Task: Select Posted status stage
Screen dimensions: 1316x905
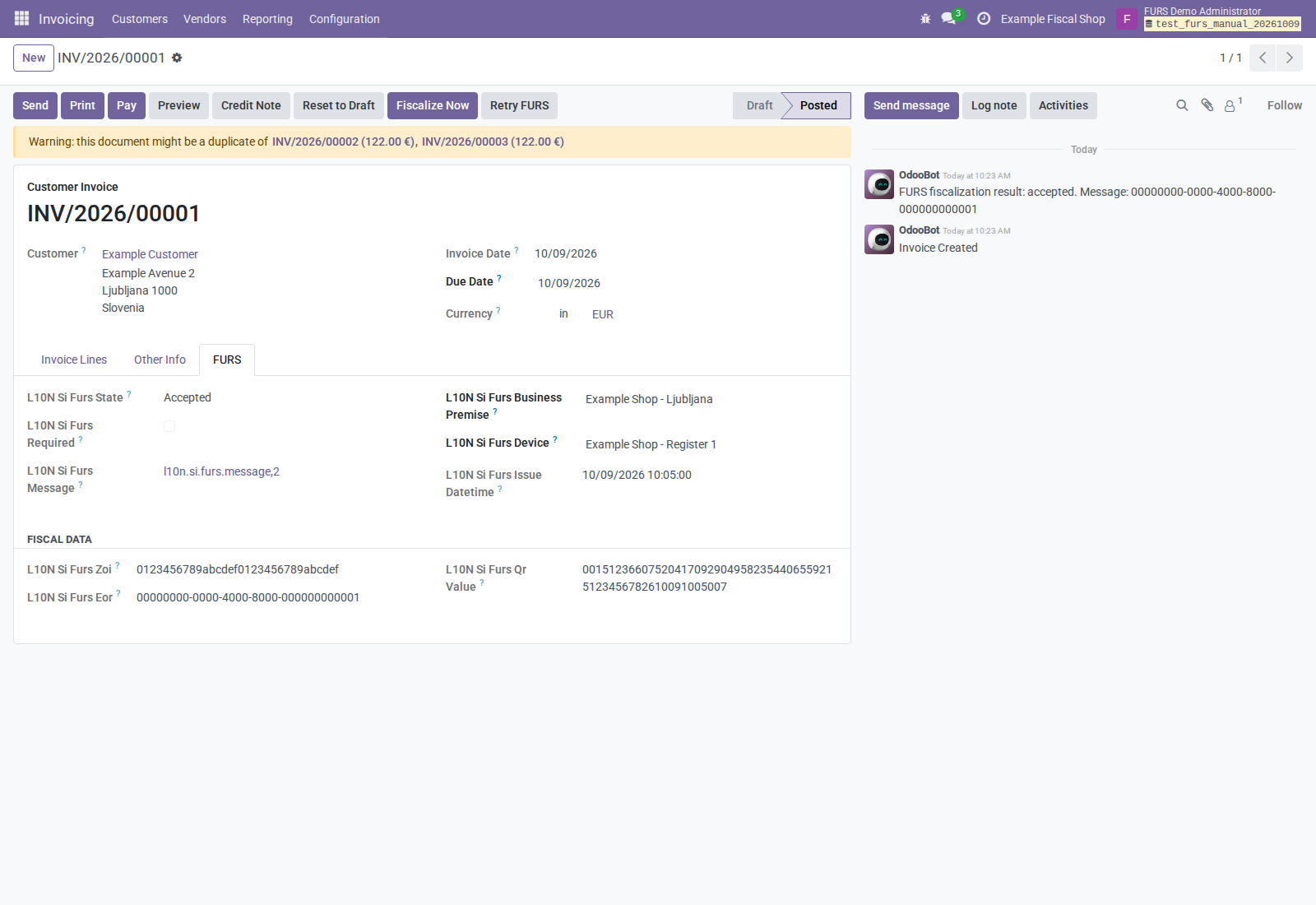Action: (x=818, y=105)
